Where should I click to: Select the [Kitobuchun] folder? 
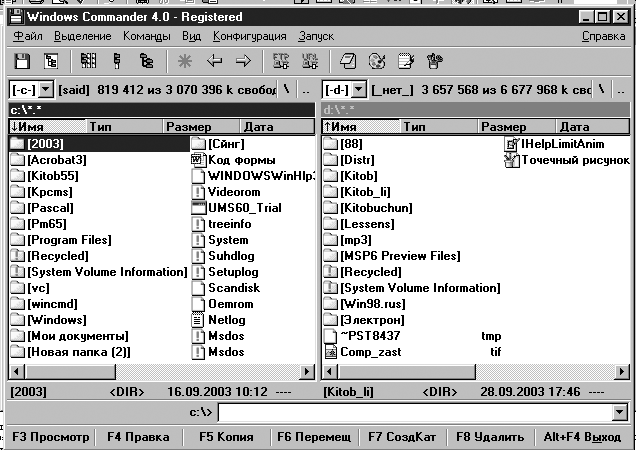pos(368,208)
